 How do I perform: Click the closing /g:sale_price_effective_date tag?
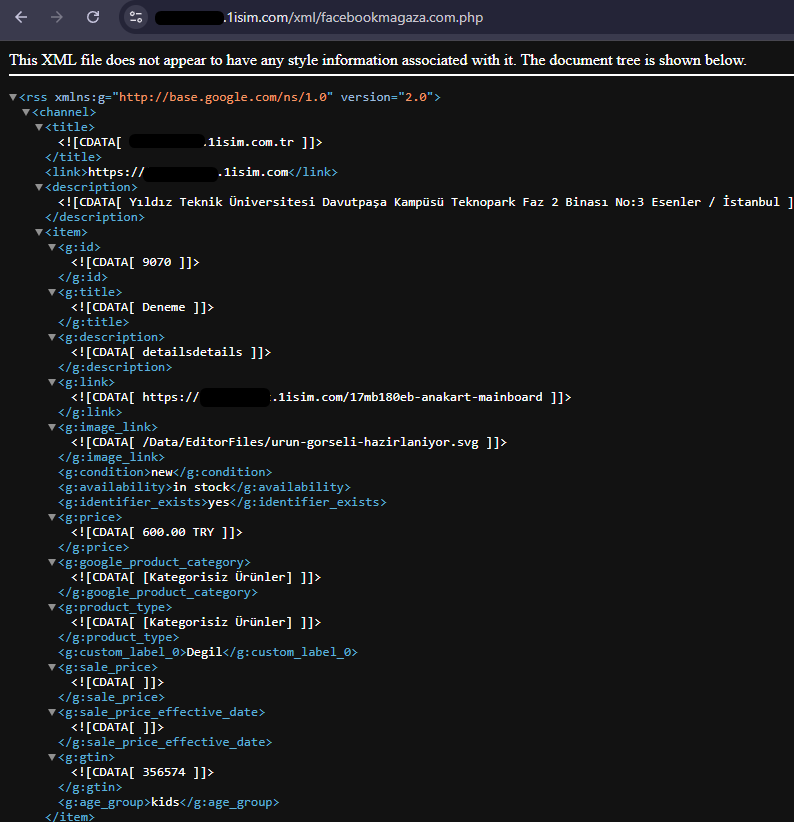(165, 742)
